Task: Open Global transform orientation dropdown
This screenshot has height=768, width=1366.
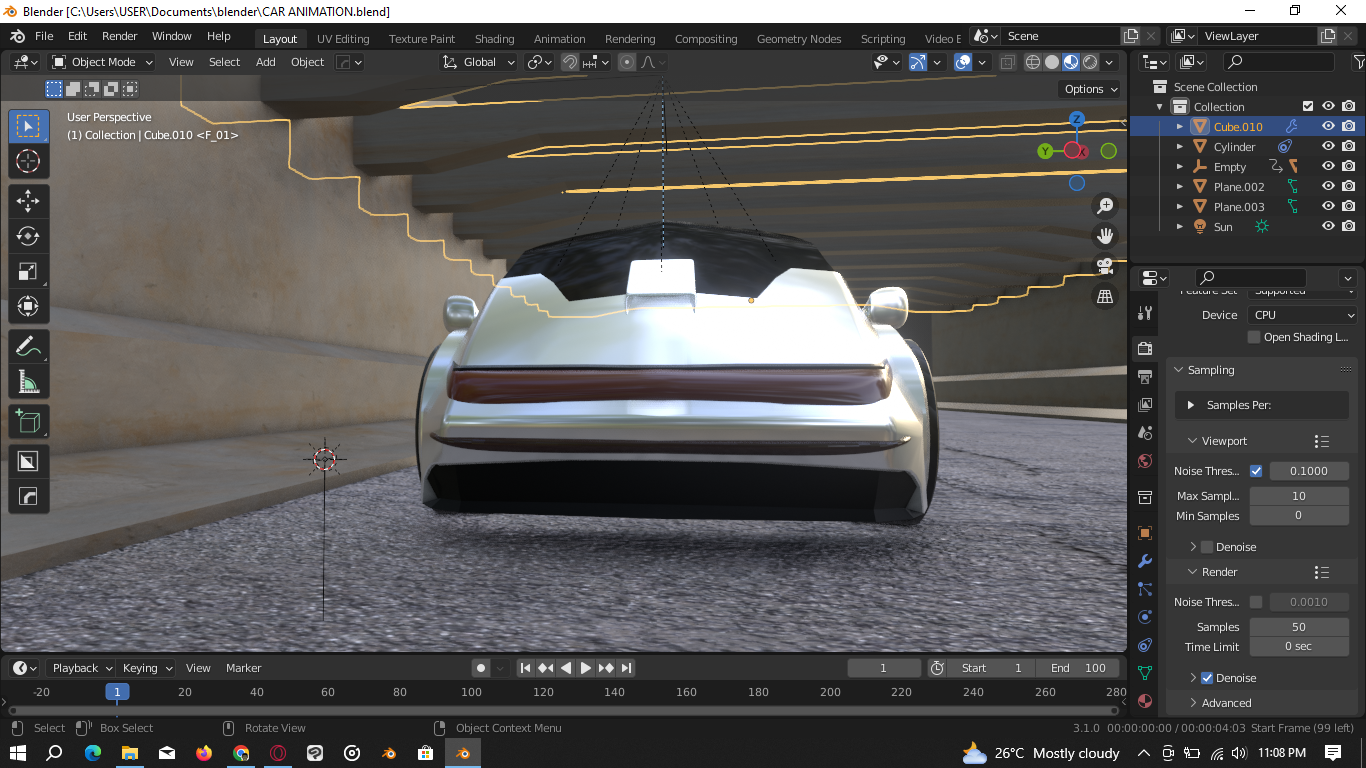Action: 479,62
